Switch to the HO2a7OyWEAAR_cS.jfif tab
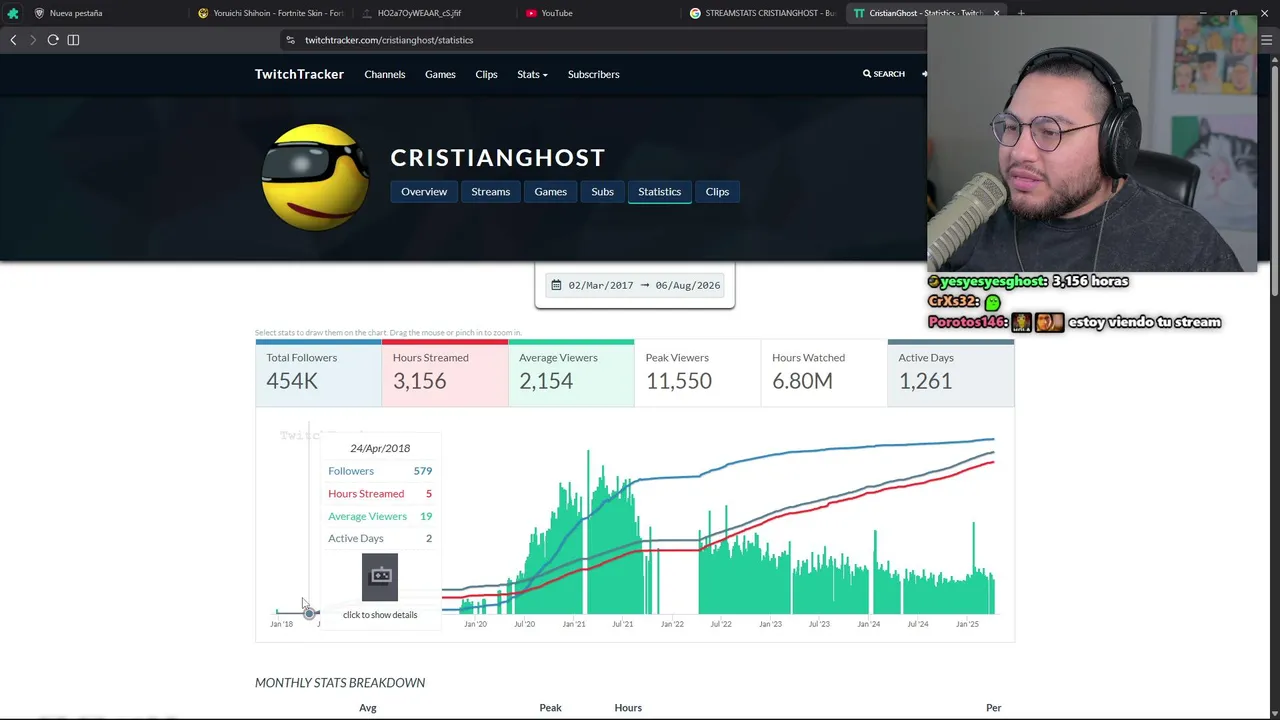Viewport: 1280px width, 720px height. coord(433,13)
